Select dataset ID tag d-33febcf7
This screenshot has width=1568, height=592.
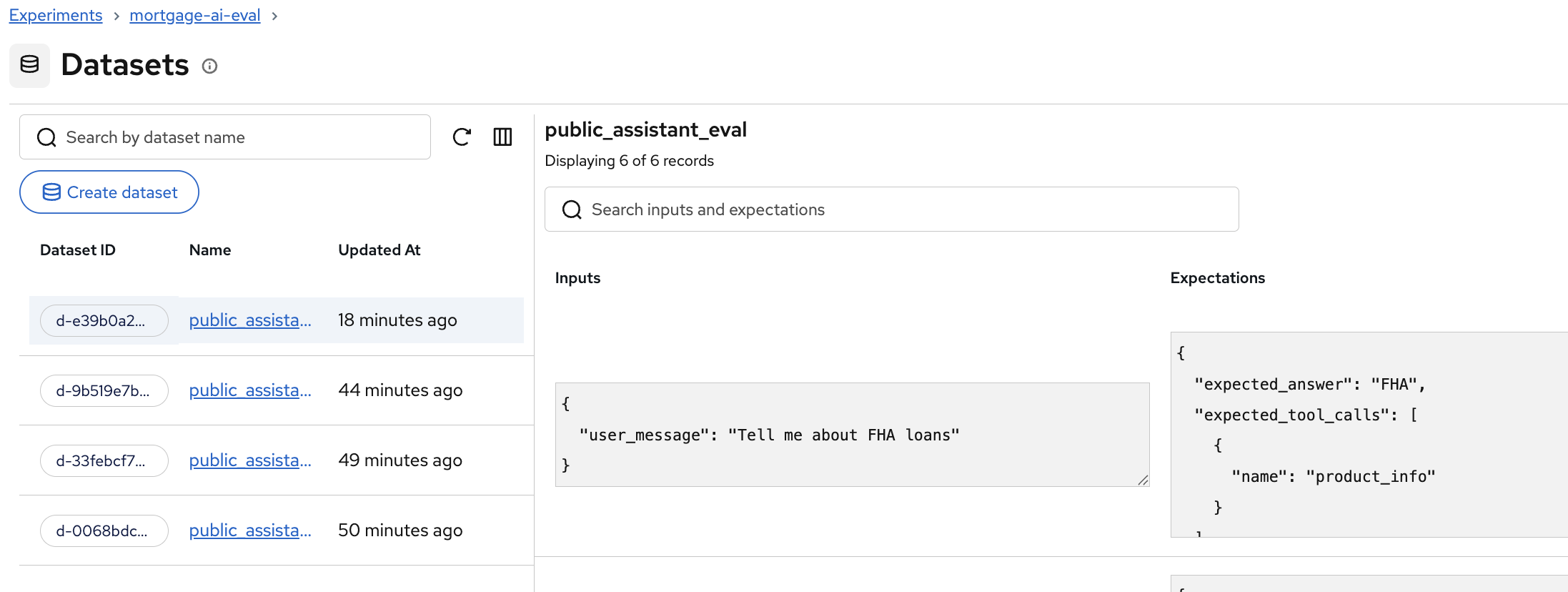click(104, 461)
